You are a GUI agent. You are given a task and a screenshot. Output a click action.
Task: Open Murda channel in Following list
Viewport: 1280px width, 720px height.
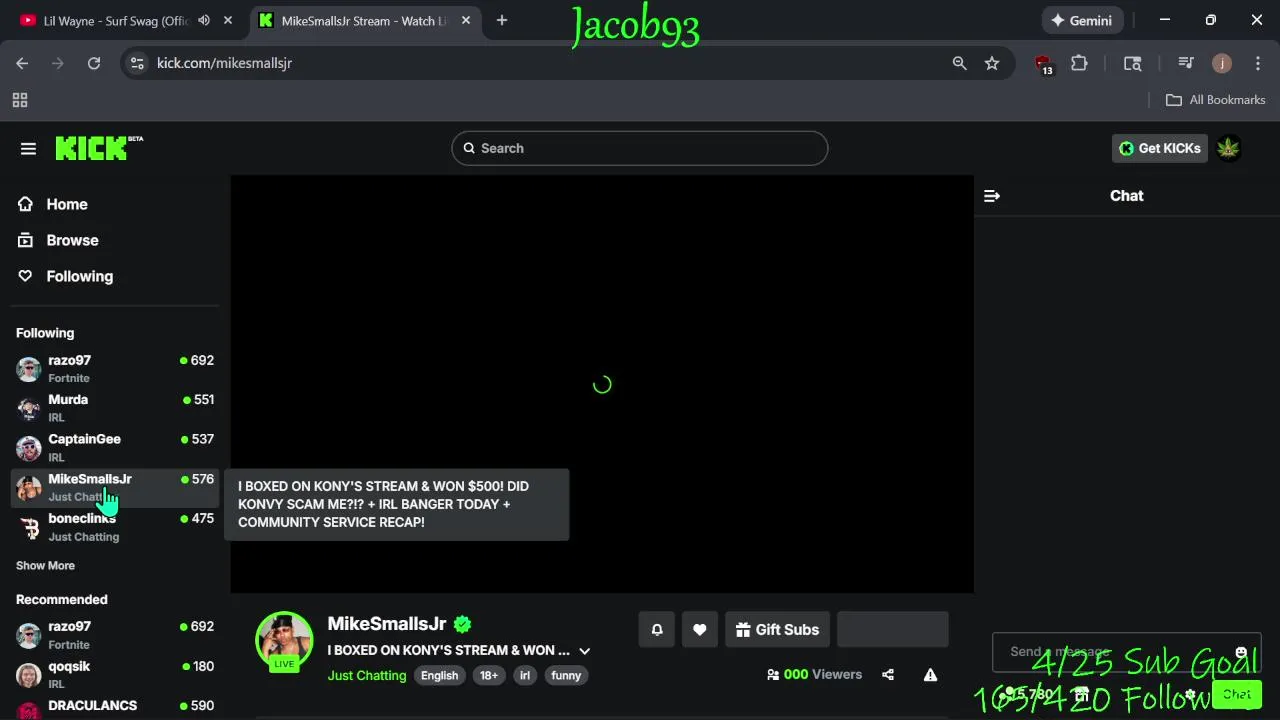[x=114, y=408]
